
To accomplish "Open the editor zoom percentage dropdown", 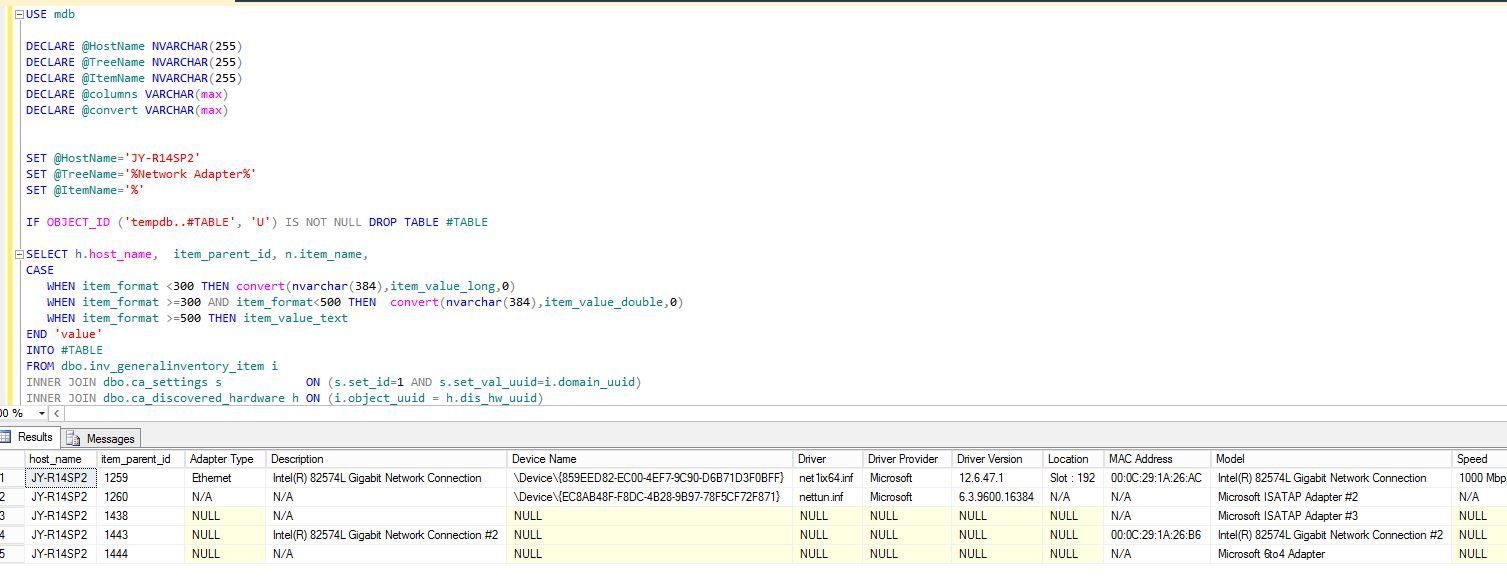I will click(41, 413).
